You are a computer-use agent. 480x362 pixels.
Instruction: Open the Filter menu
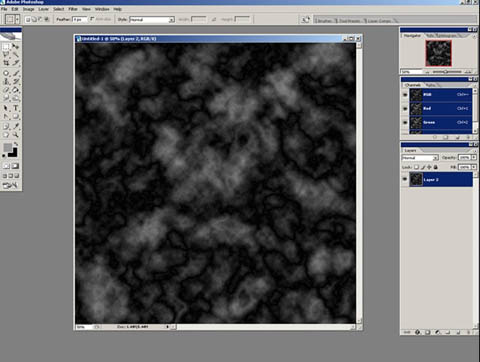(x=73, y=9)
